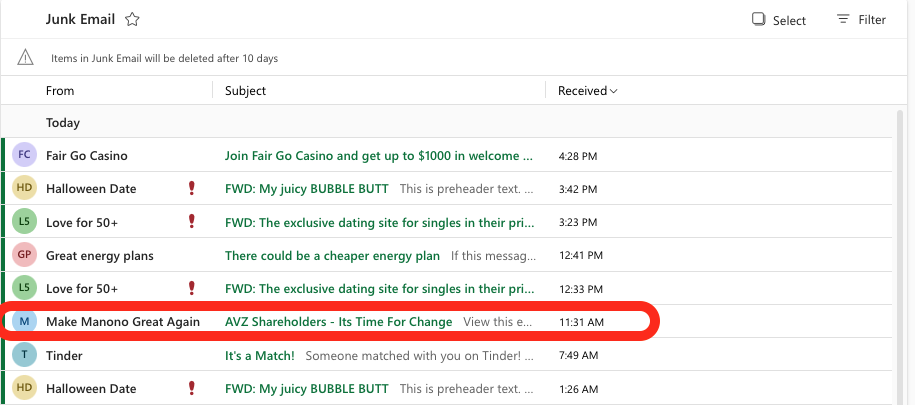Open the Fair Go Casino welcome email
915x405 pixels.
pos(378,155)
